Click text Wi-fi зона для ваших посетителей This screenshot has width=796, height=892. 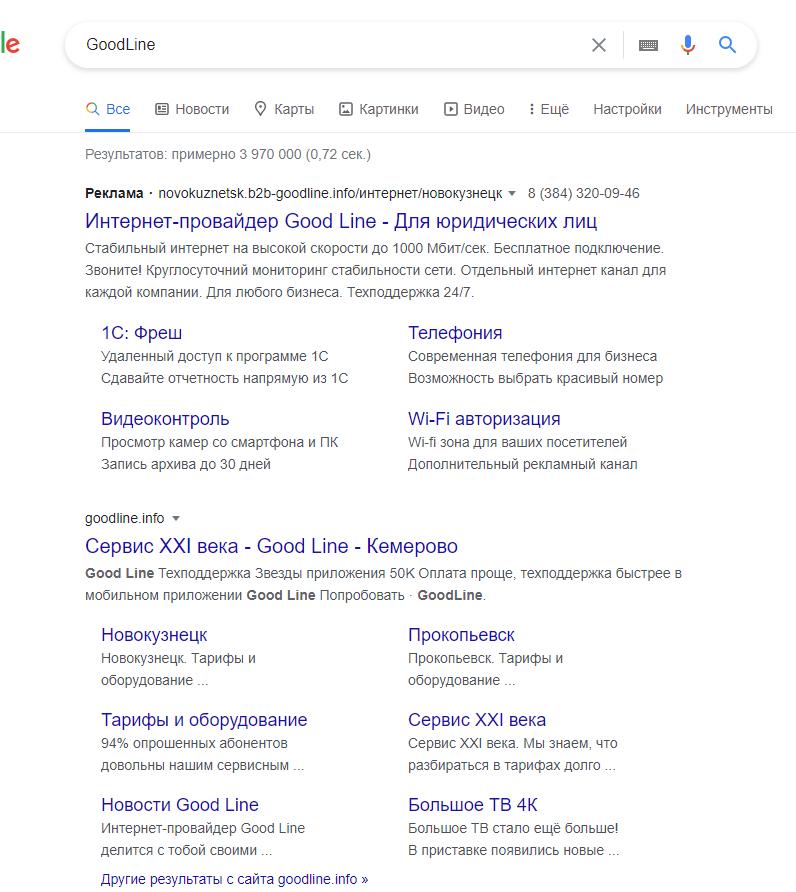[x=517, y=442]
